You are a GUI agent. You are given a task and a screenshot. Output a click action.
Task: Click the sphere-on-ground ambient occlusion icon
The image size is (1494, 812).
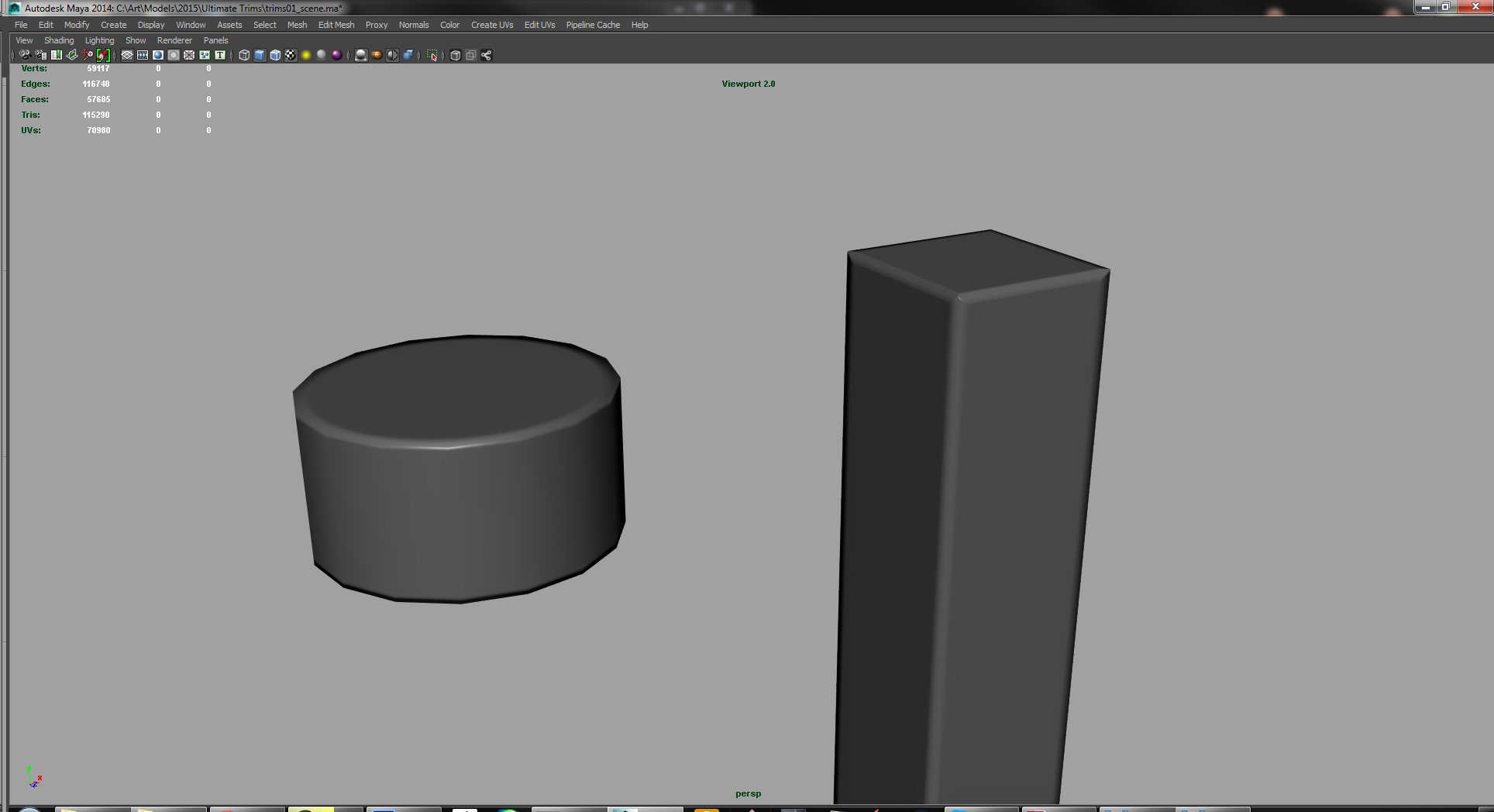(361, 55)
